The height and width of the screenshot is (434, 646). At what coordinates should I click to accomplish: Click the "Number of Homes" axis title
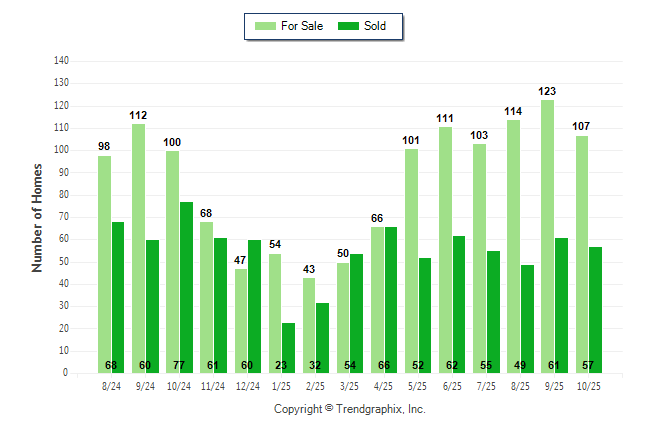pyautogui.click(x=38, y=217)
